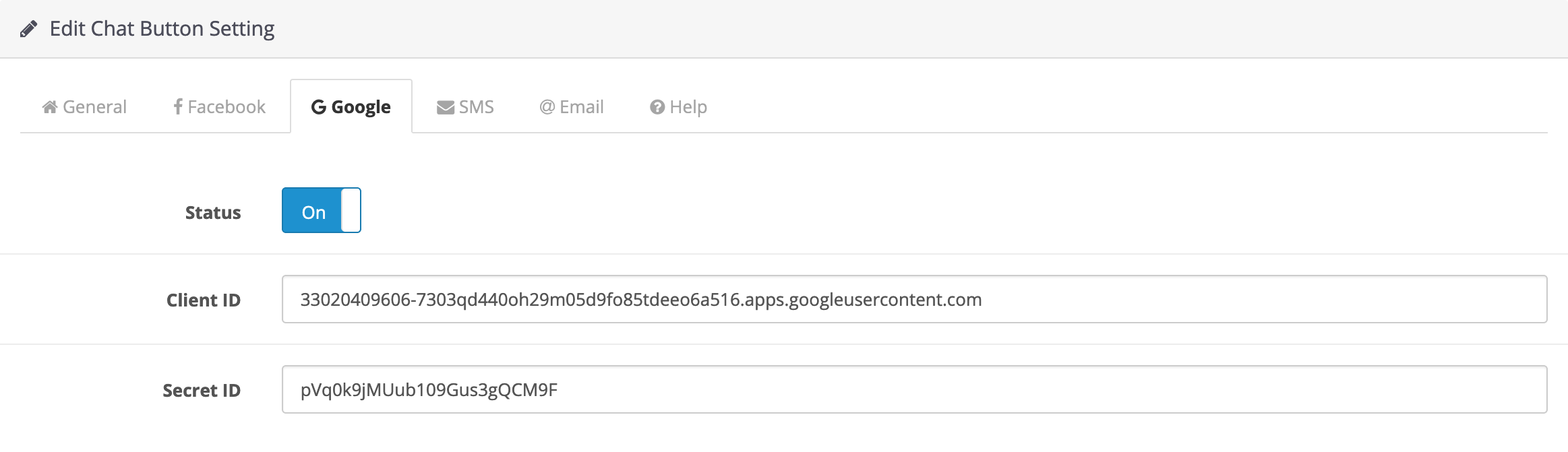Image resolution: width=1568 pixels, height=452 pixels.
Task: Click the Facebook 'f' logo icon
Action: pos(178,107)
